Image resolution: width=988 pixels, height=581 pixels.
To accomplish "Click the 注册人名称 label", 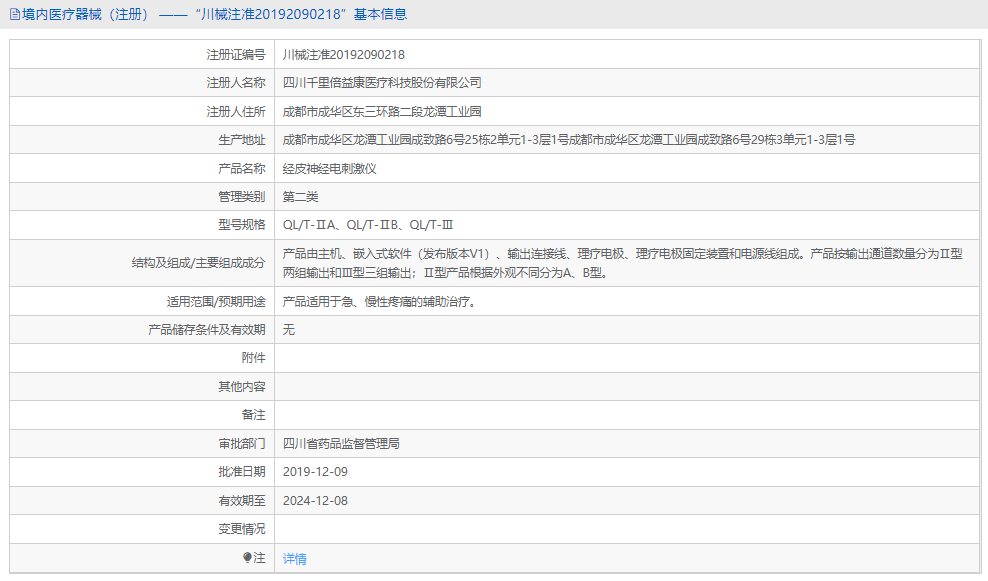I will point(236,83).
